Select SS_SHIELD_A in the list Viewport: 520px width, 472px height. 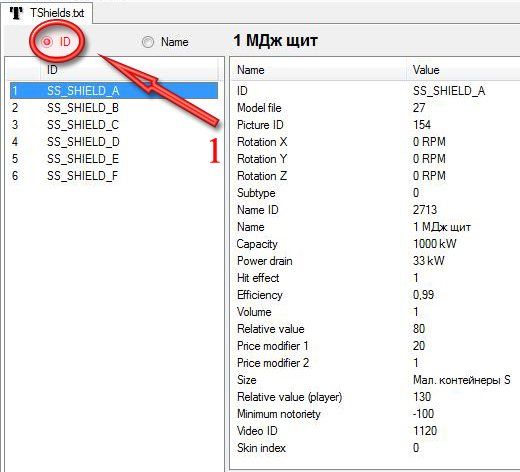pos(114,91)
